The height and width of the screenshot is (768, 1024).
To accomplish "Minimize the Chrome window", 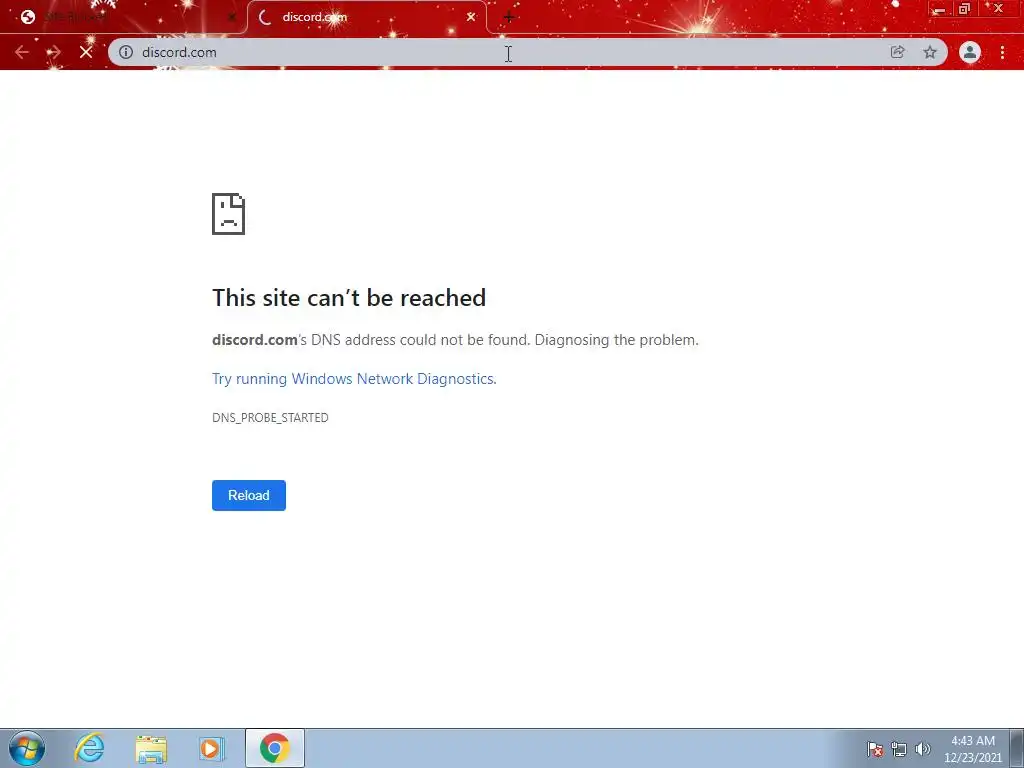I will pyautogui.click(x=939, y=9).
